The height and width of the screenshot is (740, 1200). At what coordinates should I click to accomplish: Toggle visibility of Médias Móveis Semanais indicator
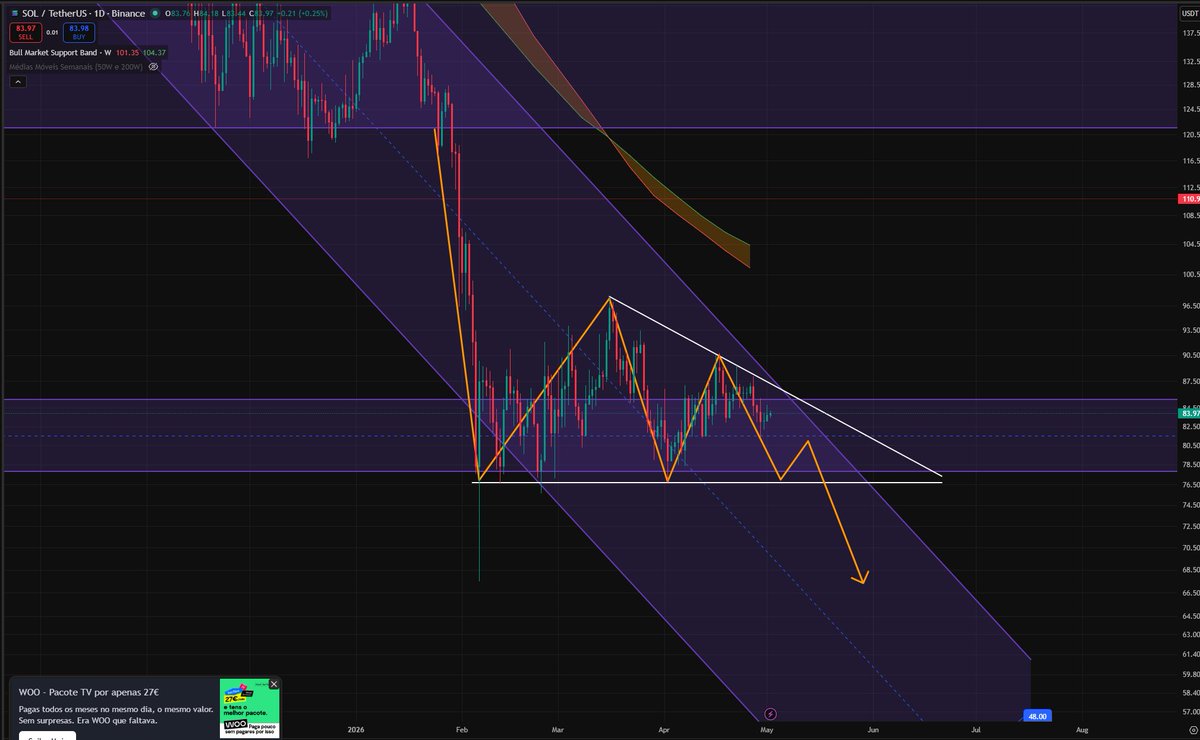click(x=153, y=66)
